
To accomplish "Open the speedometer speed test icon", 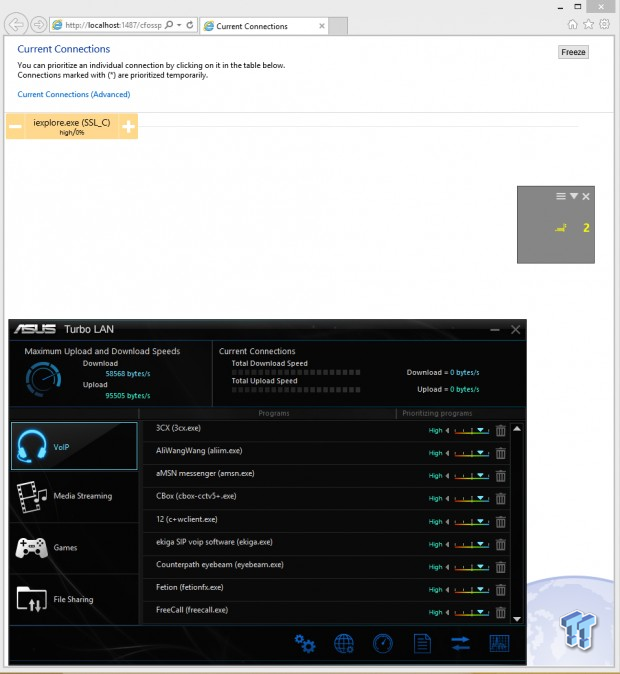I will click(x=383, y=643).
